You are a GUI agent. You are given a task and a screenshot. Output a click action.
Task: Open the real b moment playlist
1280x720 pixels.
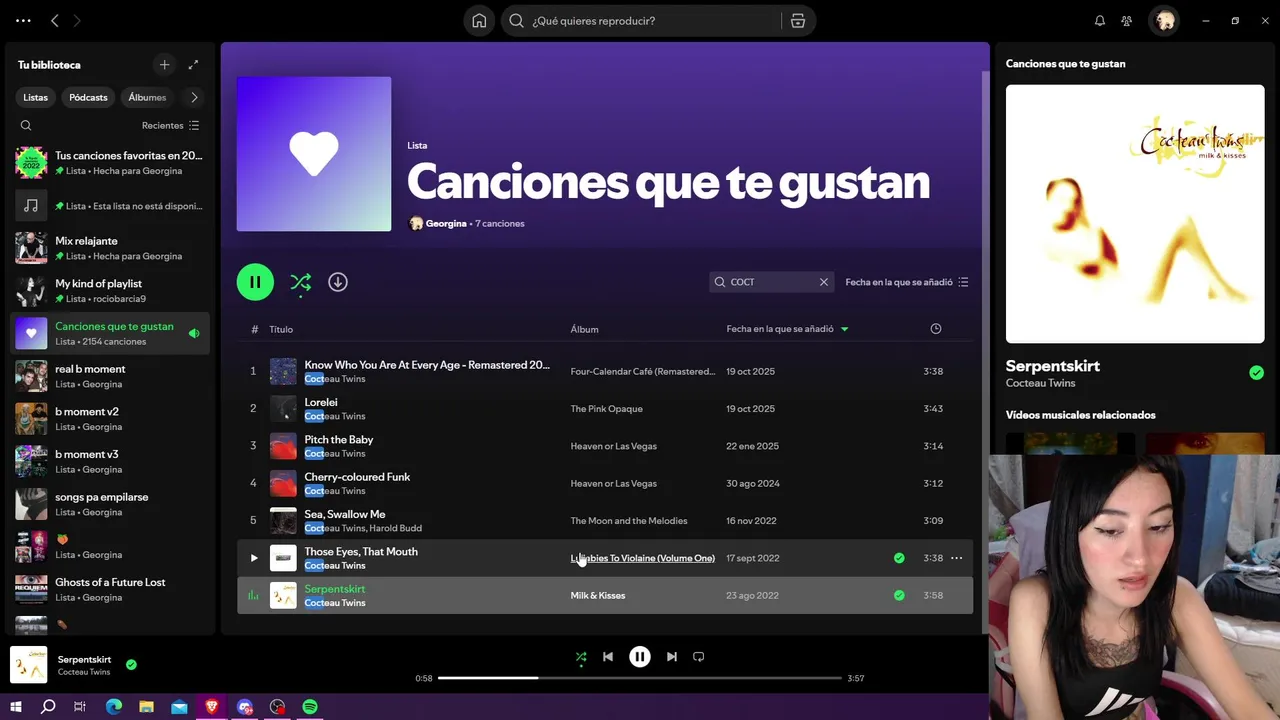110,376
